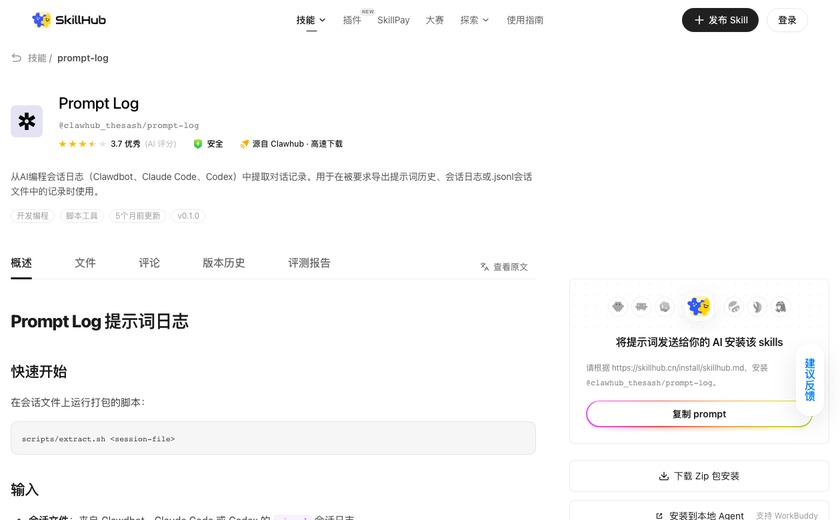Select the Prompt Log asterisk skill icon

tap(27, 122)
